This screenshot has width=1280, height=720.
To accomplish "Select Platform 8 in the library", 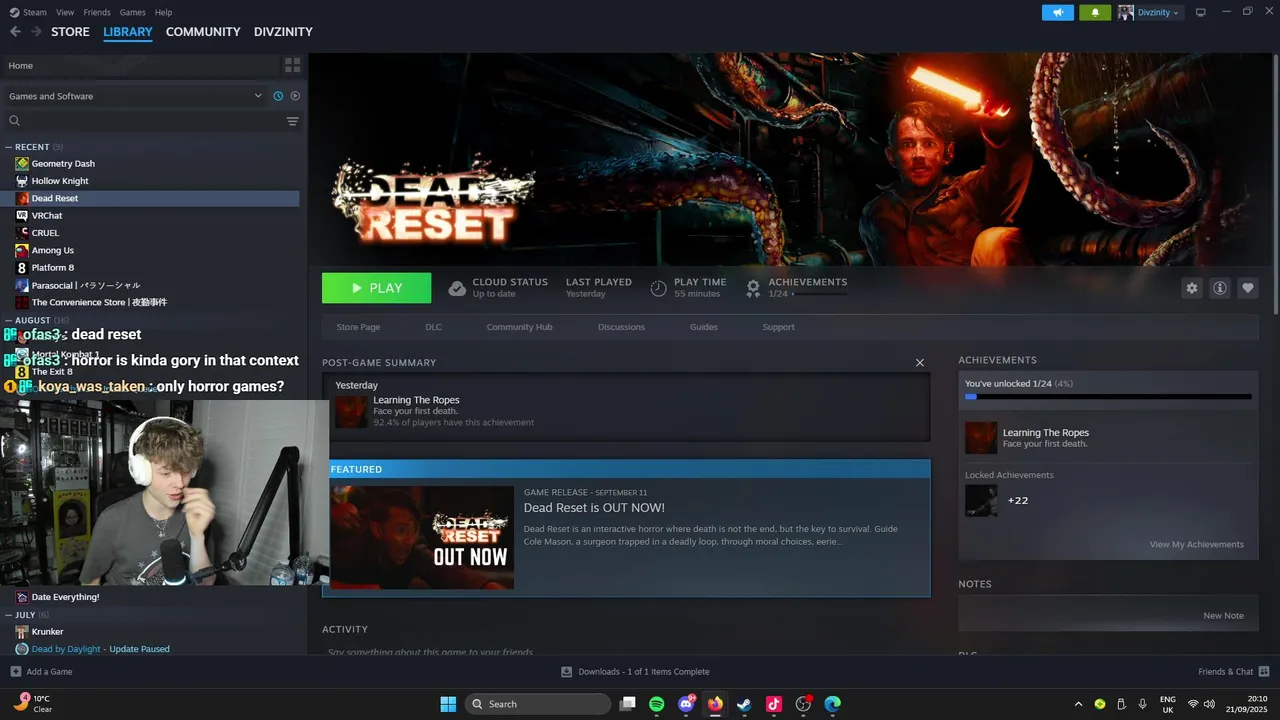I will click(x=52, y=267).
